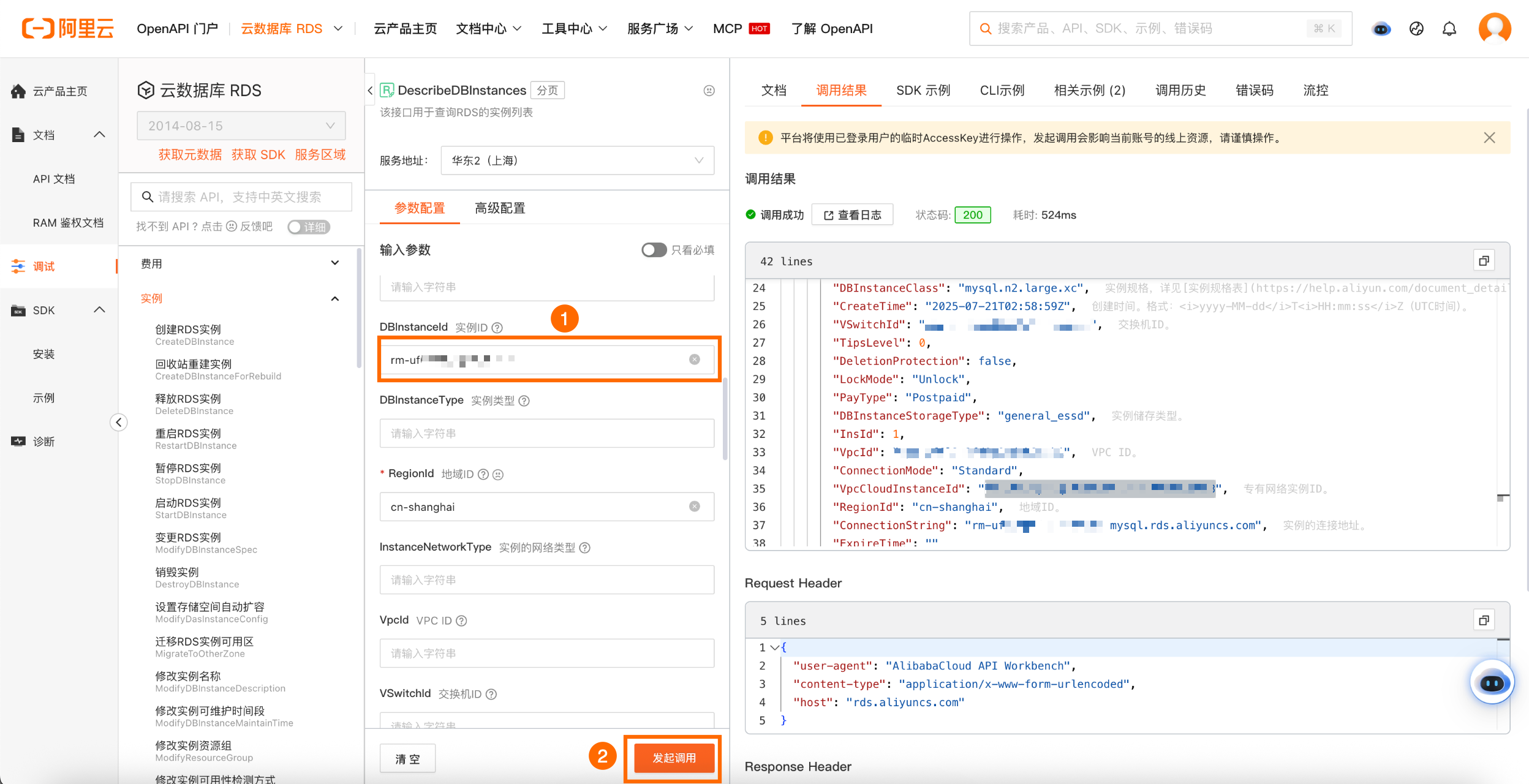Switch to the SDK 示例 tab
1529x784 pixels.
[923, 91]
